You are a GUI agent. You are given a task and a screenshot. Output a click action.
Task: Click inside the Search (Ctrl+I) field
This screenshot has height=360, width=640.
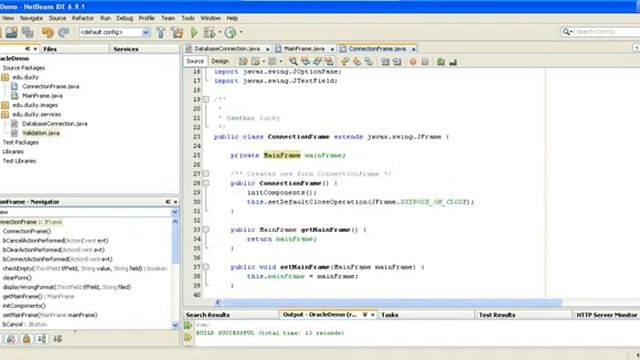tap(607, 32)
